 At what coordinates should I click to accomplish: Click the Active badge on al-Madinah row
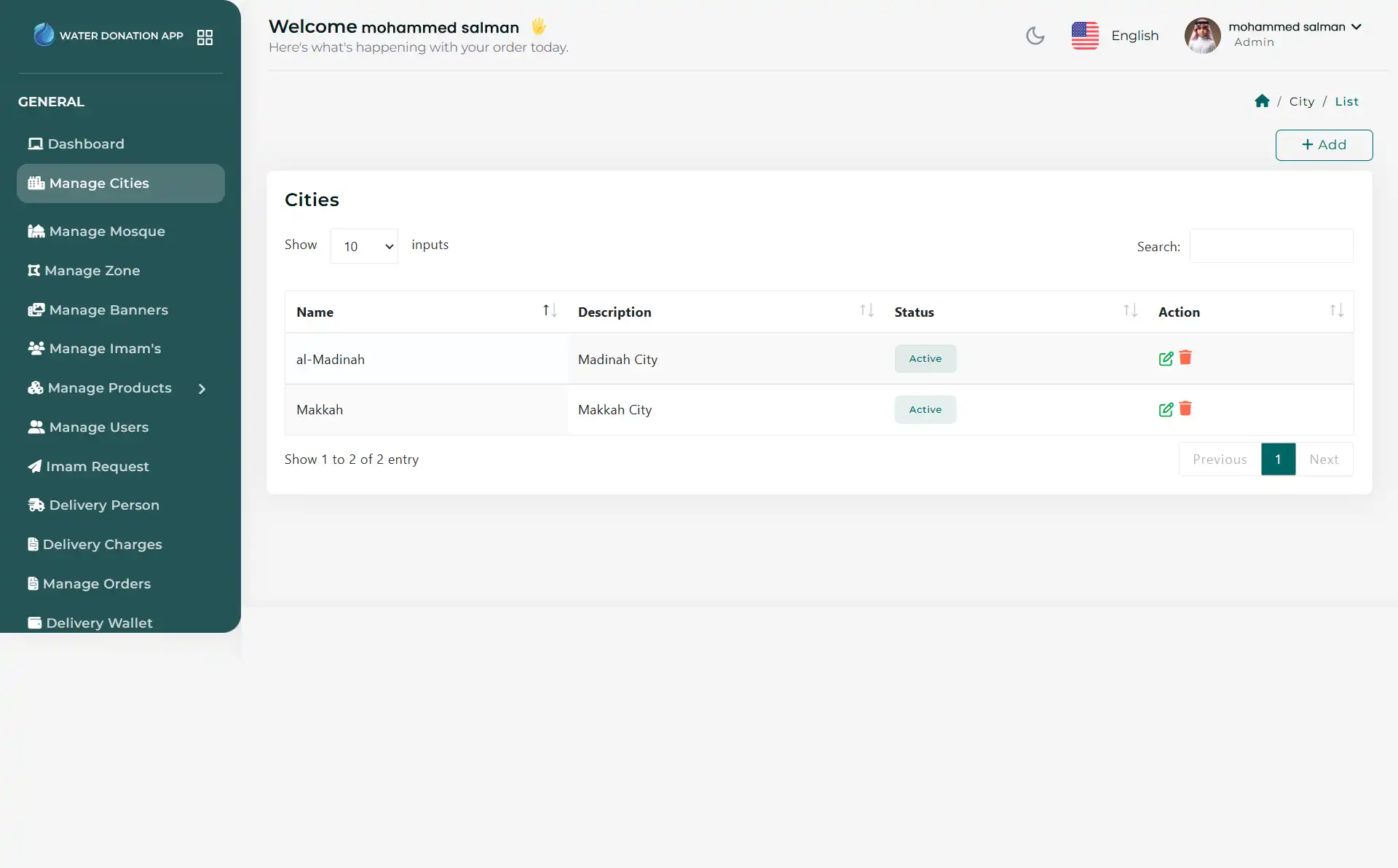click(x=925, y=358)
